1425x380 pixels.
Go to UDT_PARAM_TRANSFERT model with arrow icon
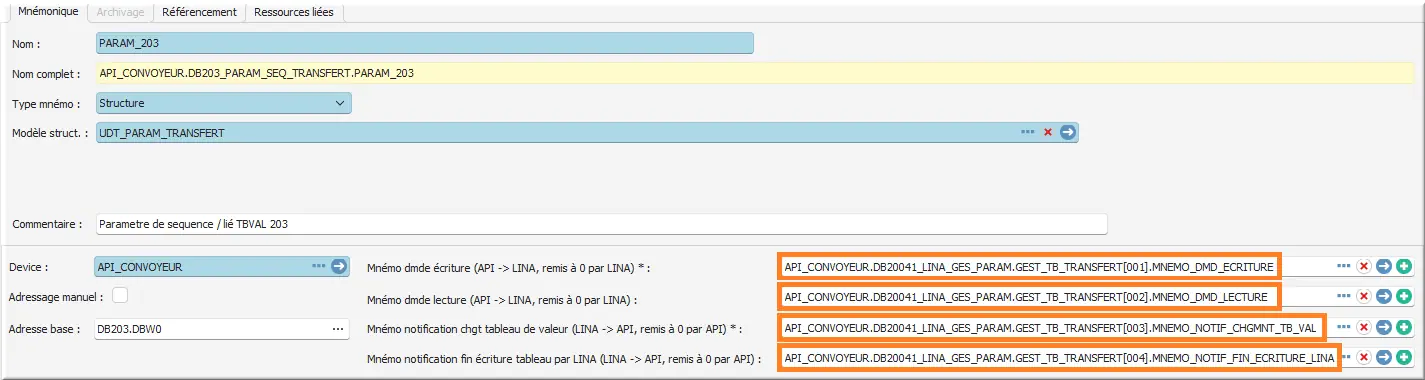click(1068, 132)
